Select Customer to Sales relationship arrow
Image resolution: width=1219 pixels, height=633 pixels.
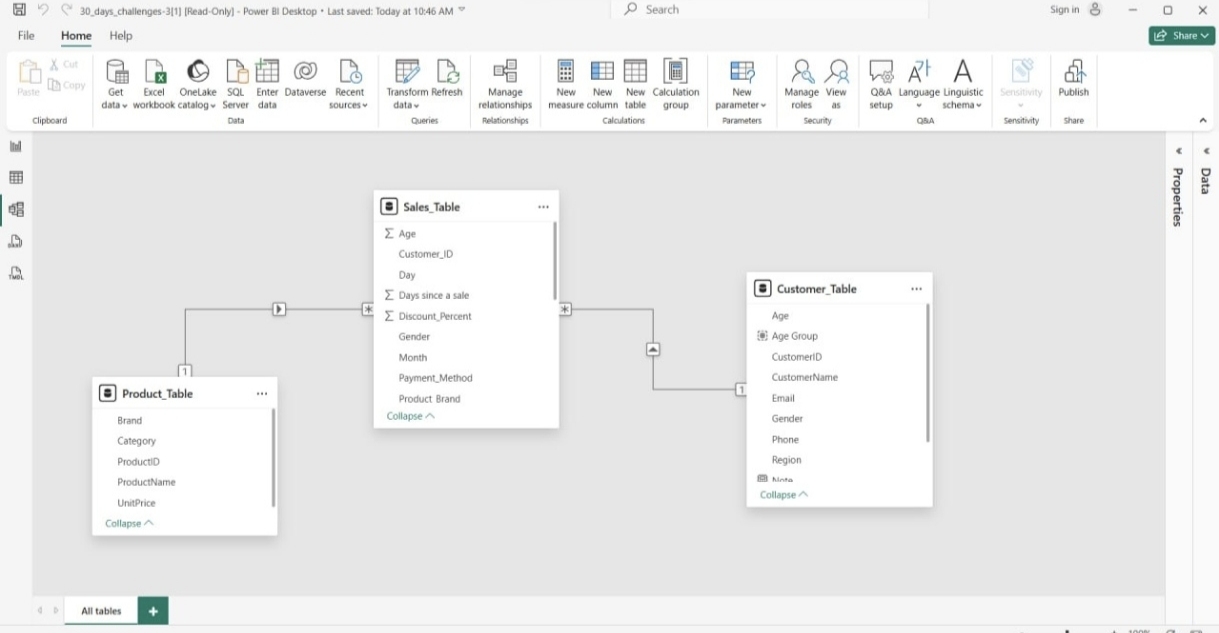(653, 350)
